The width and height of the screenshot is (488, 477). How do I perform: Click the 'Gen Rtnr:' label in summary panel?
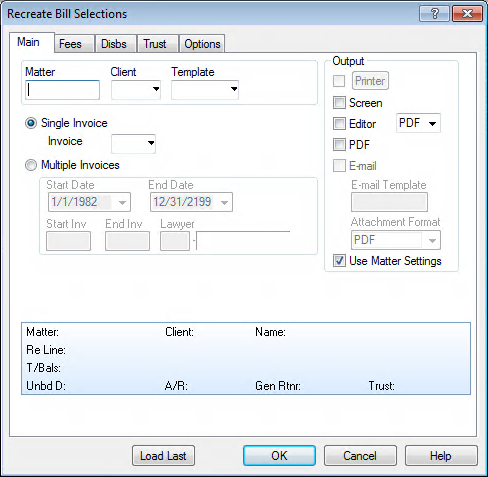point(278,386)
